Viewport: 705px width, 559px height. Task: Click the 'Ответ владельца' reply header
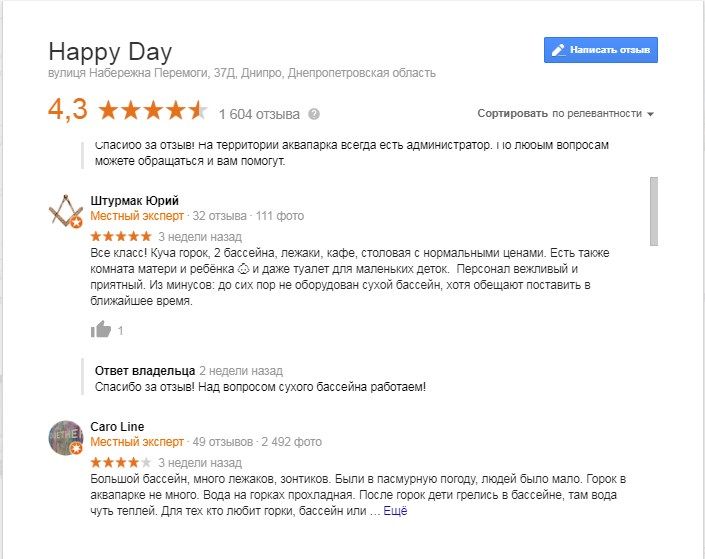click(144, 370)
